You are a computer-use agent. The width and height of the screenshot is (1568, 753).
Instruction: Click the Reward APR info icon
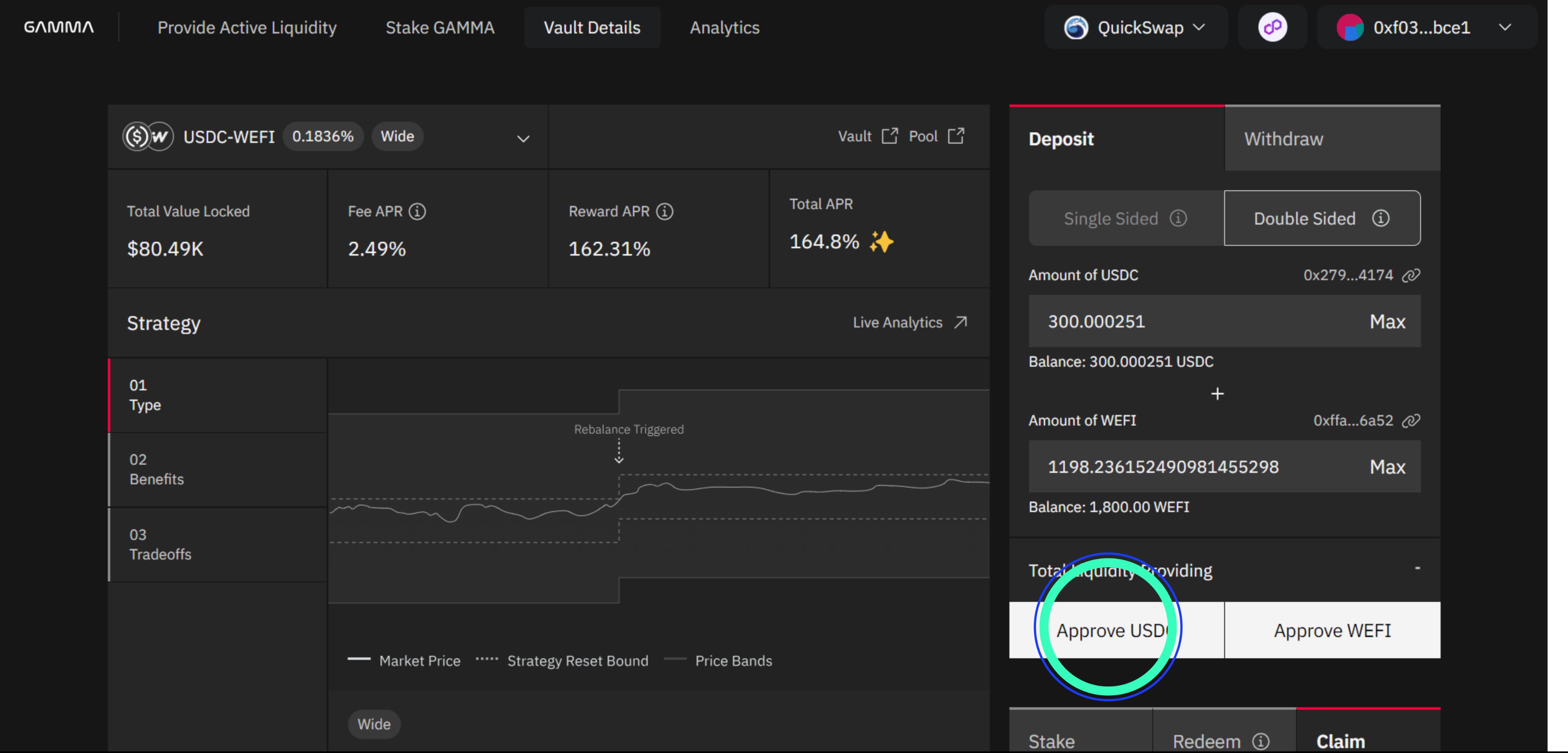coord(665,211)
